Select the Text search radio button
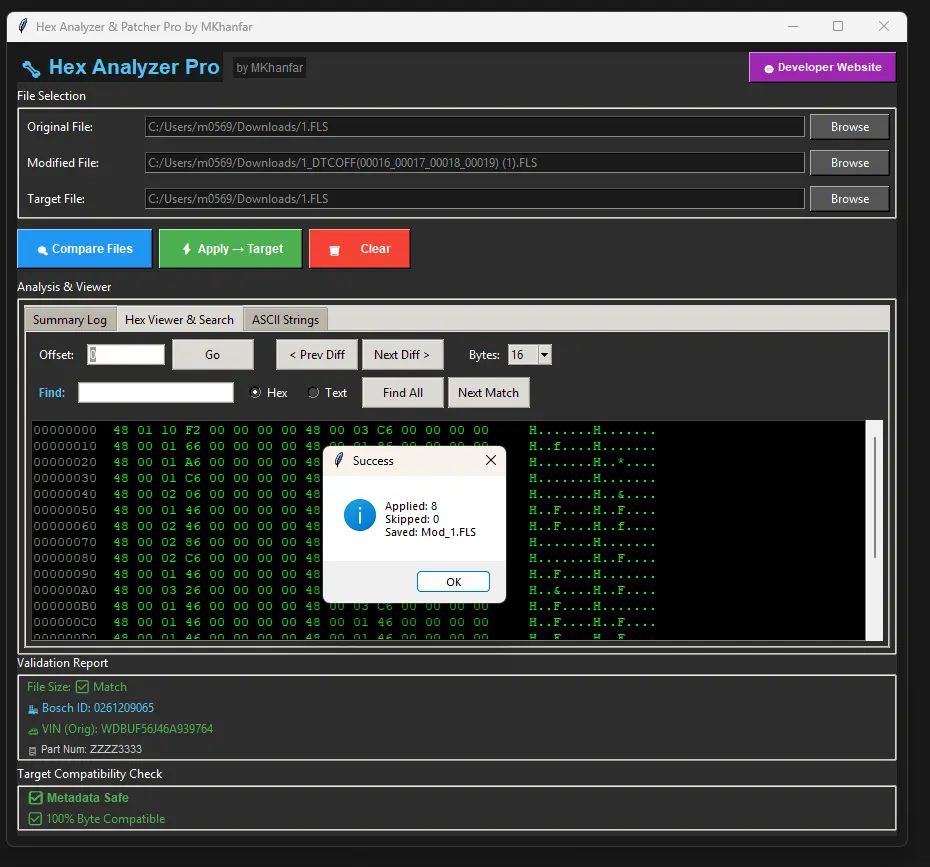 pos(314,393)
